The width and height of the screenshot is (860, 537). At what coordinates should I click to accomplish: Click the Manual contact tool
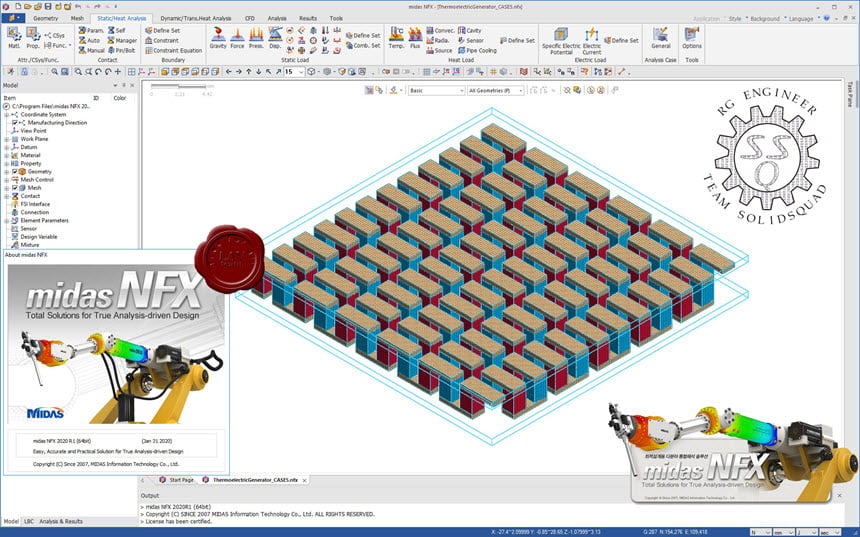(x=91, y=50)
